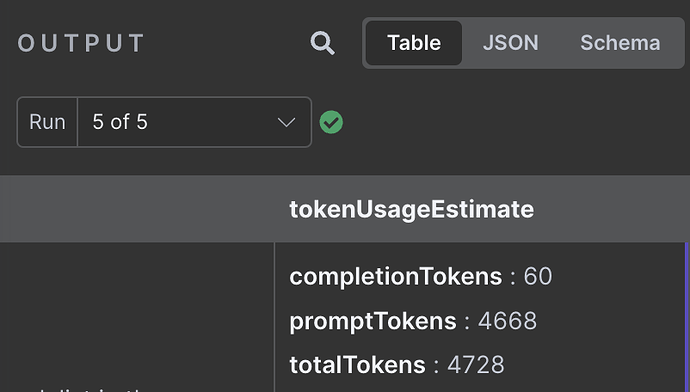Click the OUTPUT panel heading
The width and height of the screenshot is (690, 392).
(81, 43)
